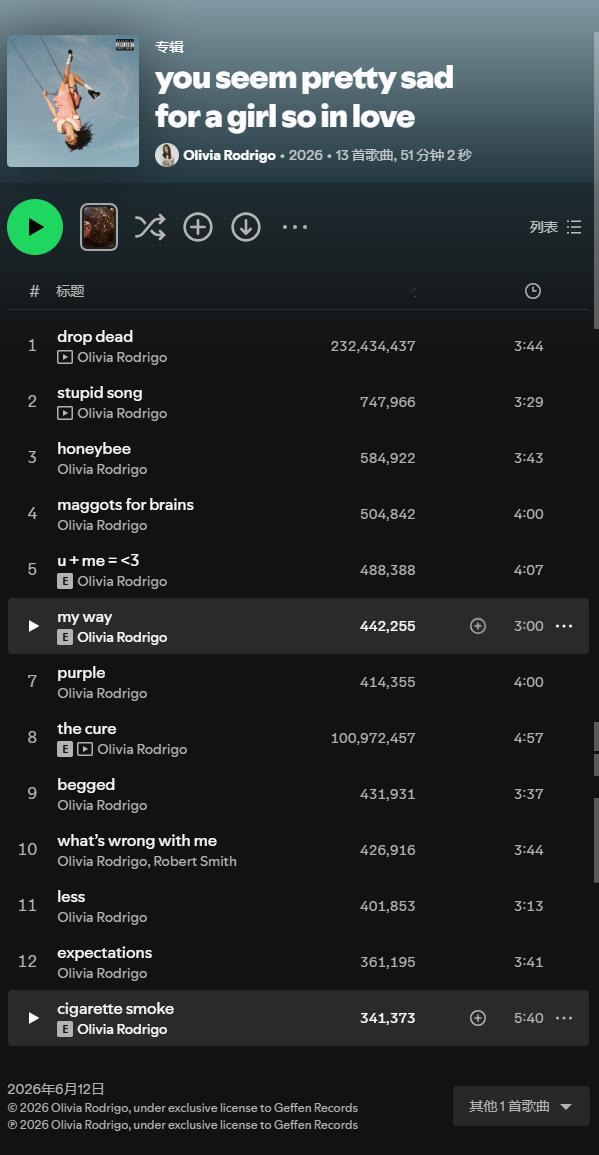Play the 'cigarette smoke' track
Viewport: 599px width, 1155px height.
[33, 1018]
